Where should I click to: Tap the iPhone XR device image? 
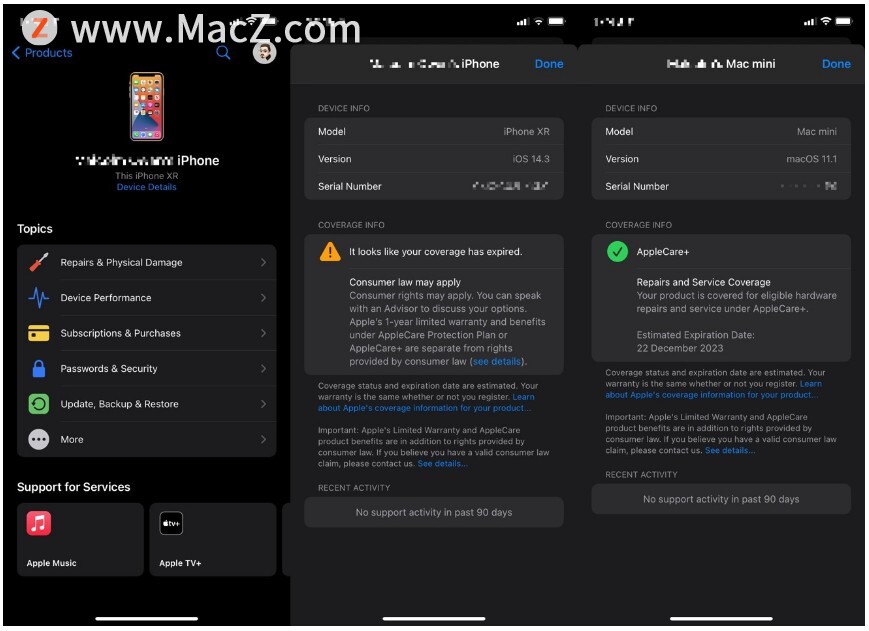[147, 106]
